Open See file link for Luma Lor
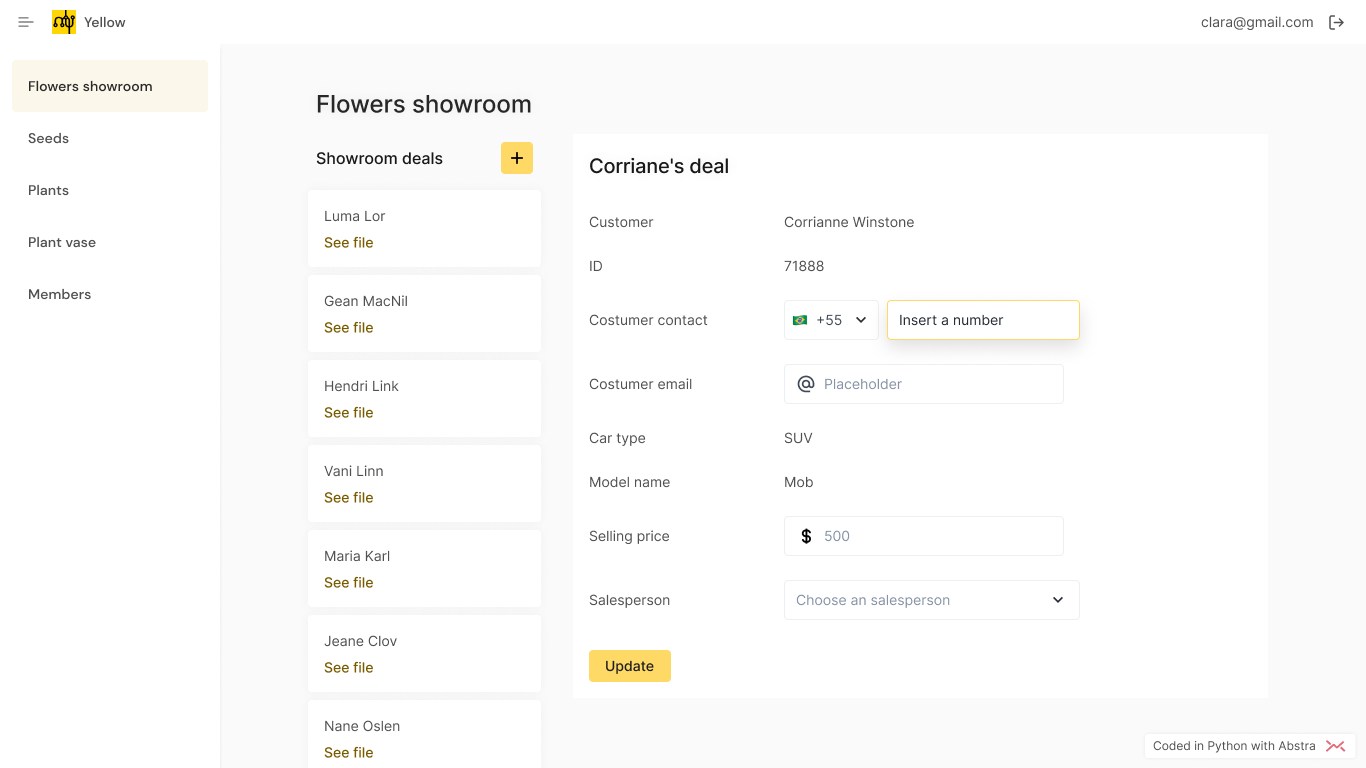The width and height of the screenshot is (1366, 768). click(348, 243)
